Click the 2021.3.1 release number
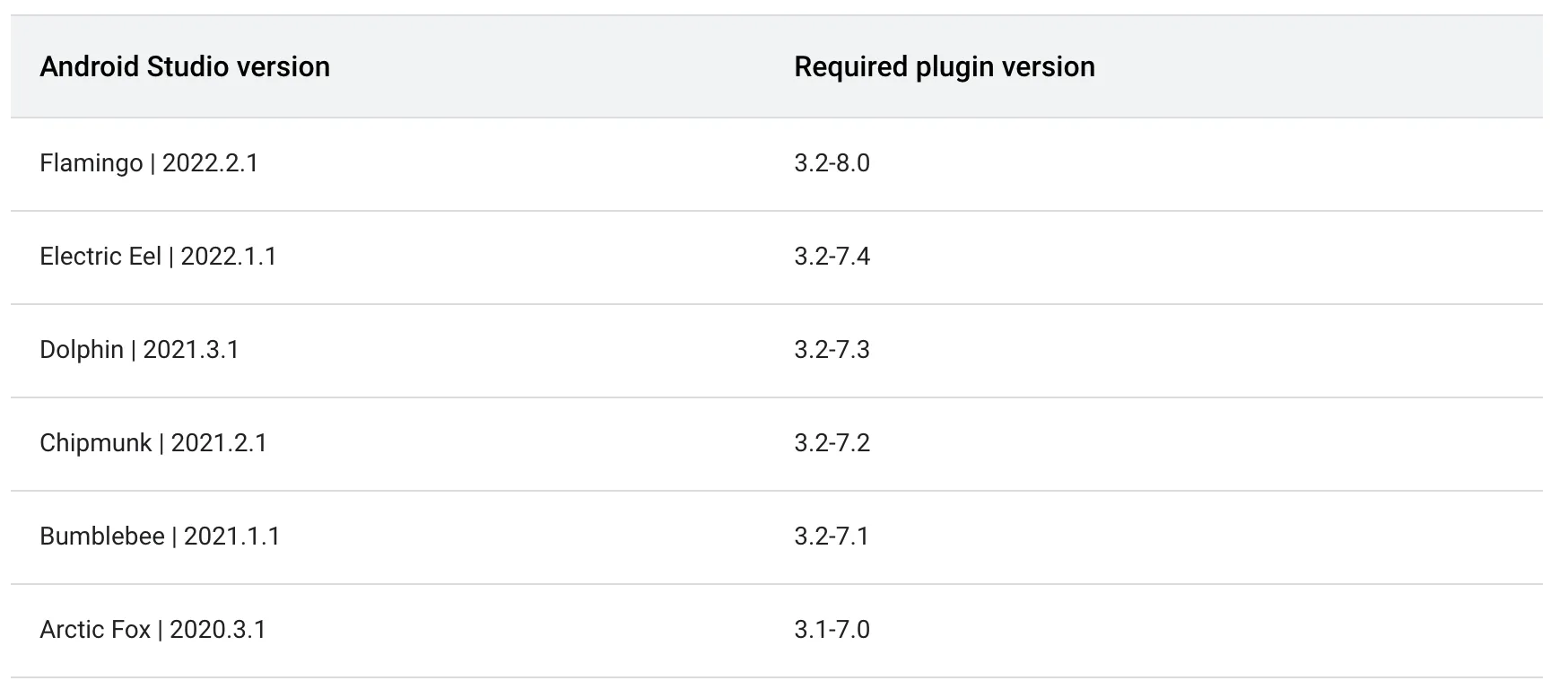 [191, 350]
